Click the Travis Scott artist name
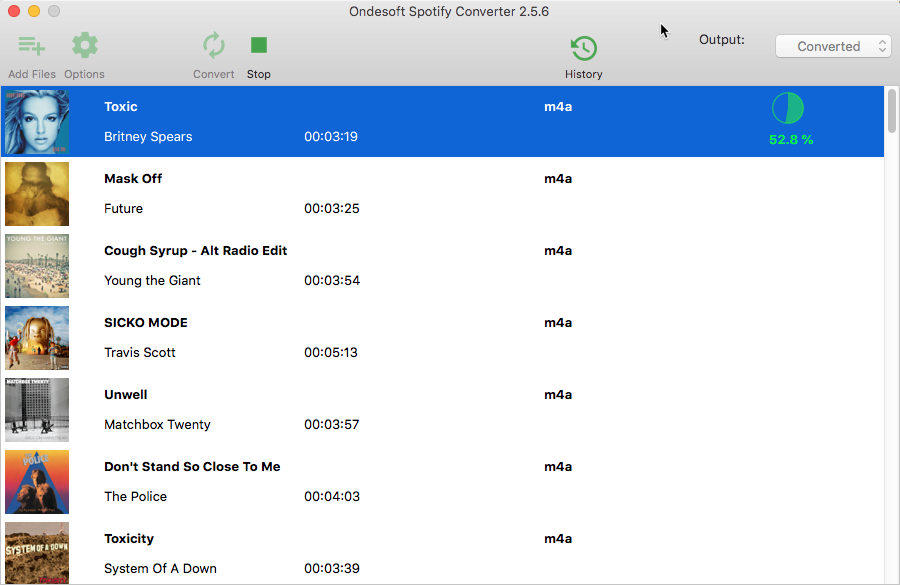This screenshot has width=900, height=585. [x=139, y=352]
